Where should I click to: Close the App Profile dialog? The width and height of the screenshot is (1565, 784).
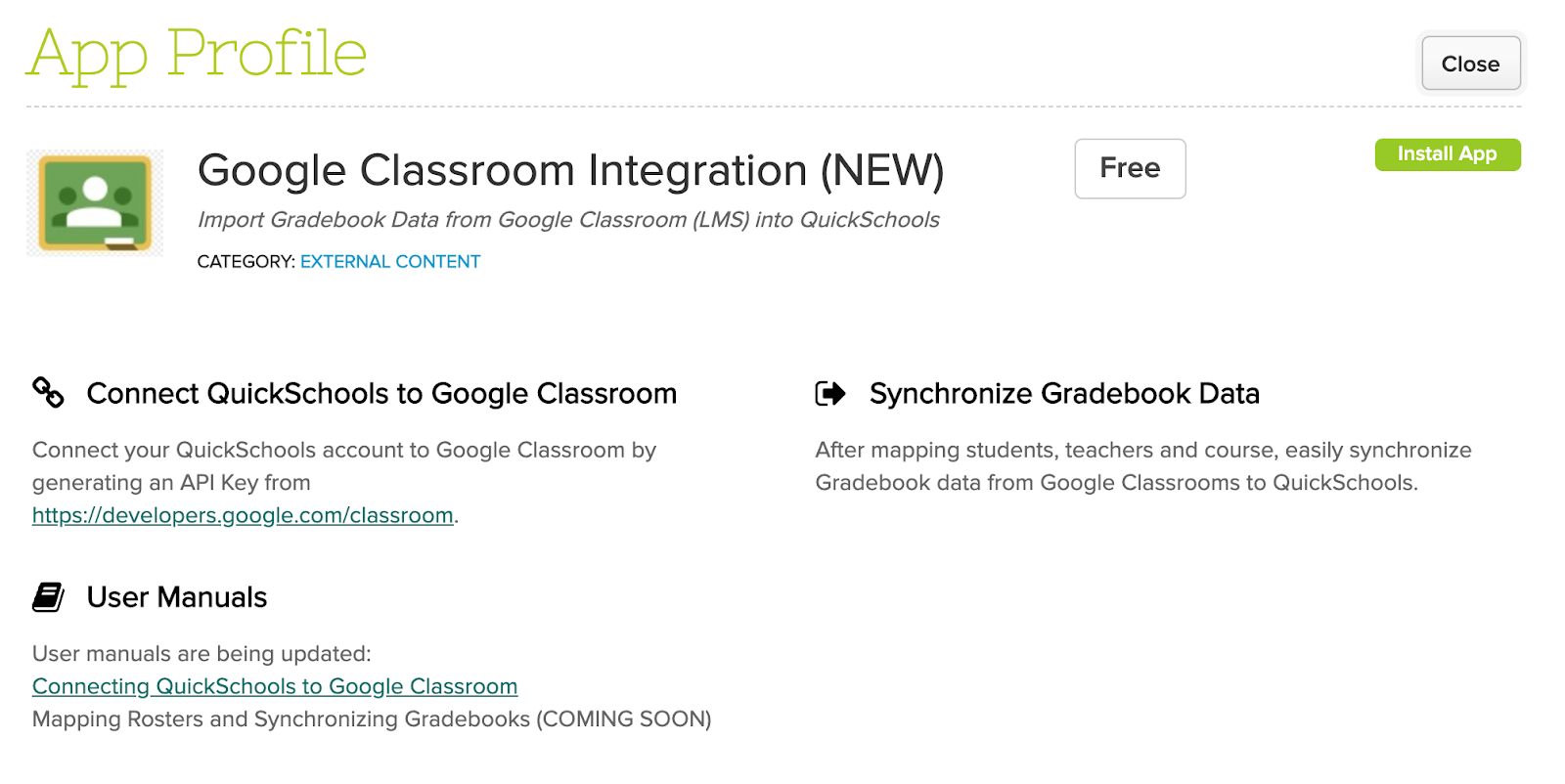[1470, 64]
